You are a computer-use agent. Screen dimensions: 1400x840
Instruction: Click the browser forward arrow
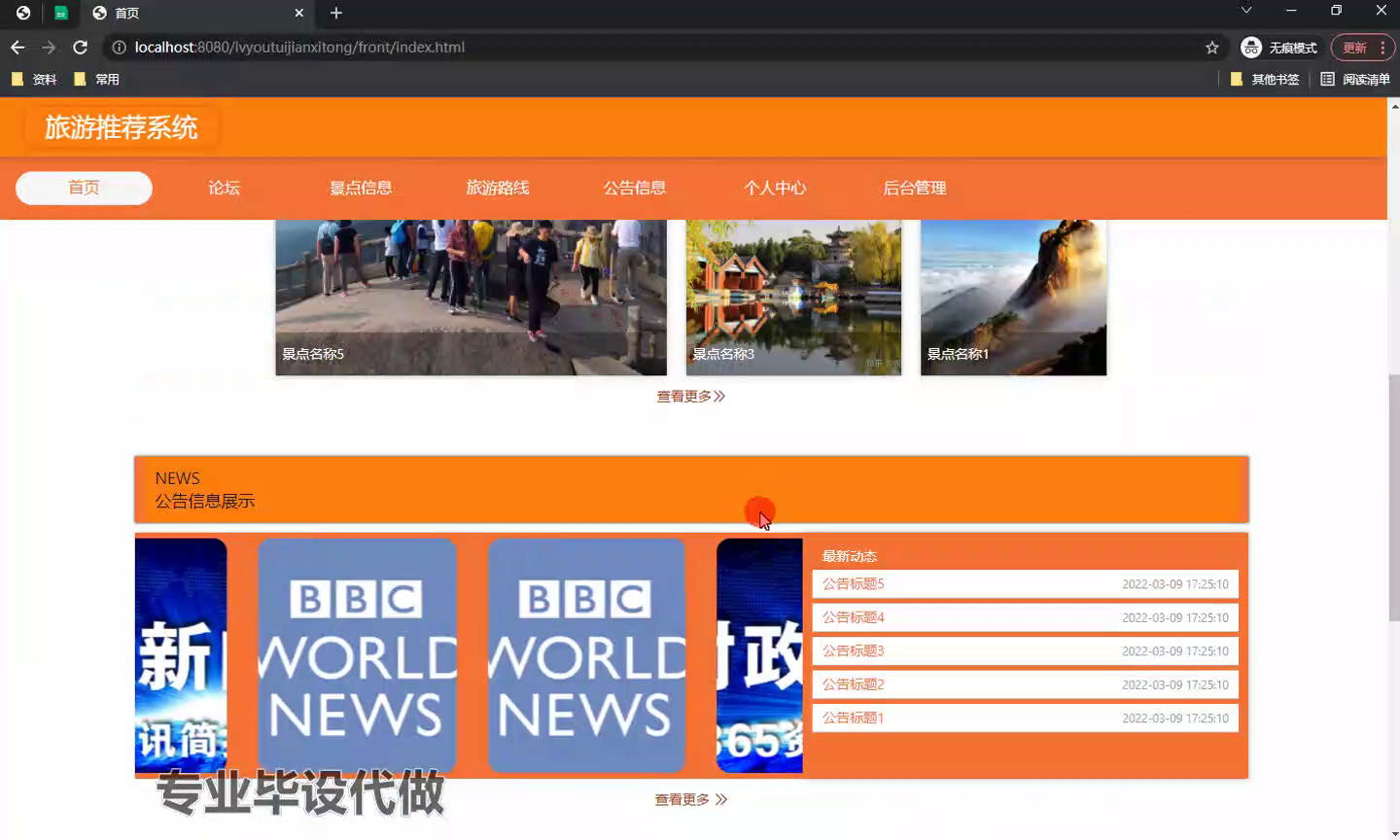(x=49, y=47)
